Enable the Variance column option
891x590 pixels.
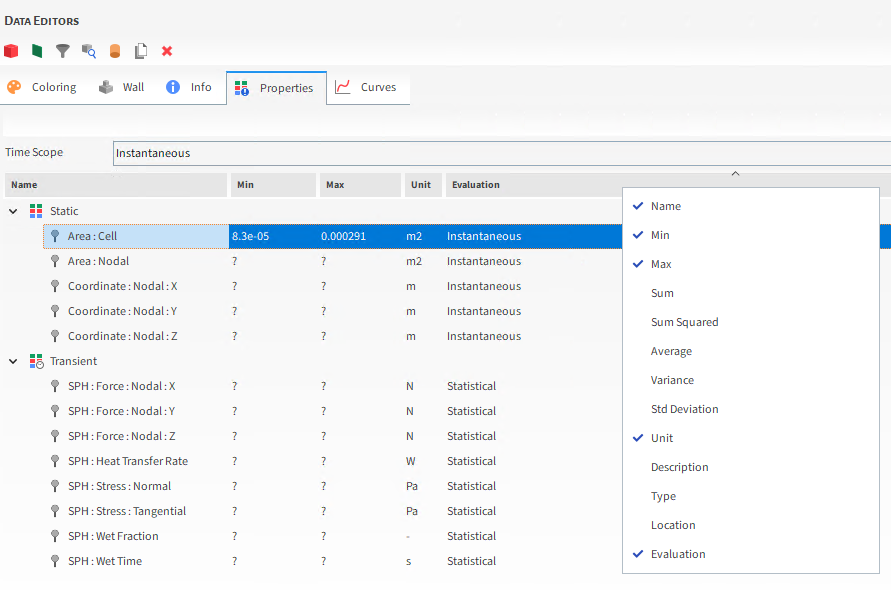tap(750, 380)
